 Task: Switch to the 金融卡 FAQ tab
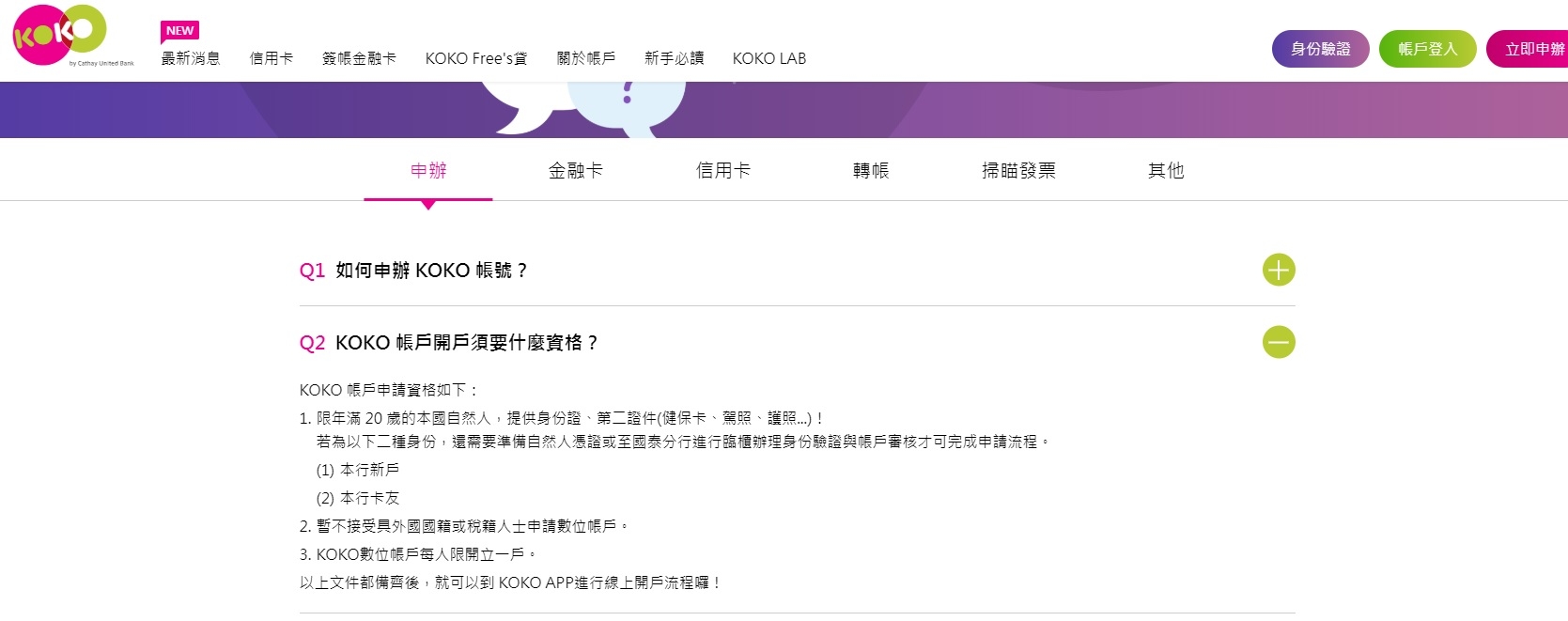tap(576, 170)
